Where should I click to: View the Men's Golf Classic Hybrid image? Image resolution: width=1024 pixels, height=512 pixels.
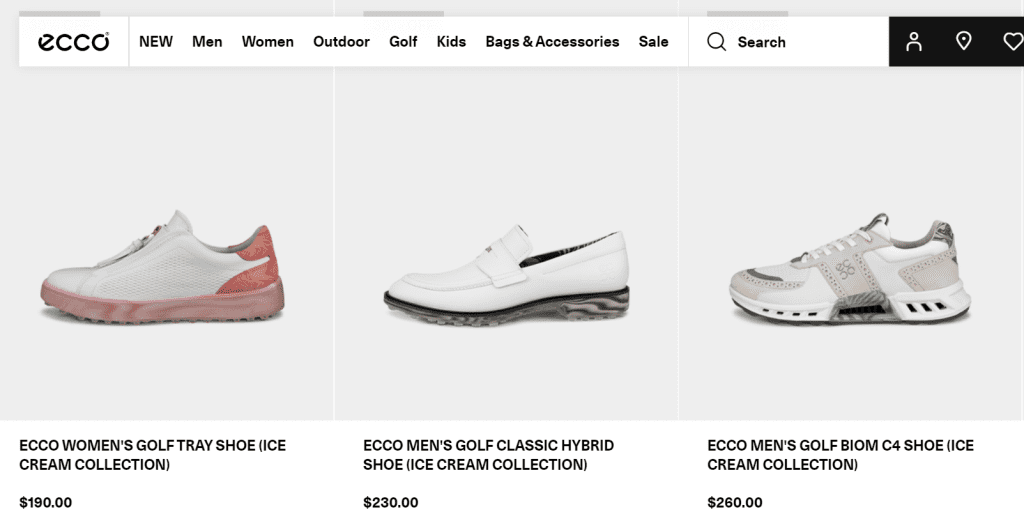[506, 273]
